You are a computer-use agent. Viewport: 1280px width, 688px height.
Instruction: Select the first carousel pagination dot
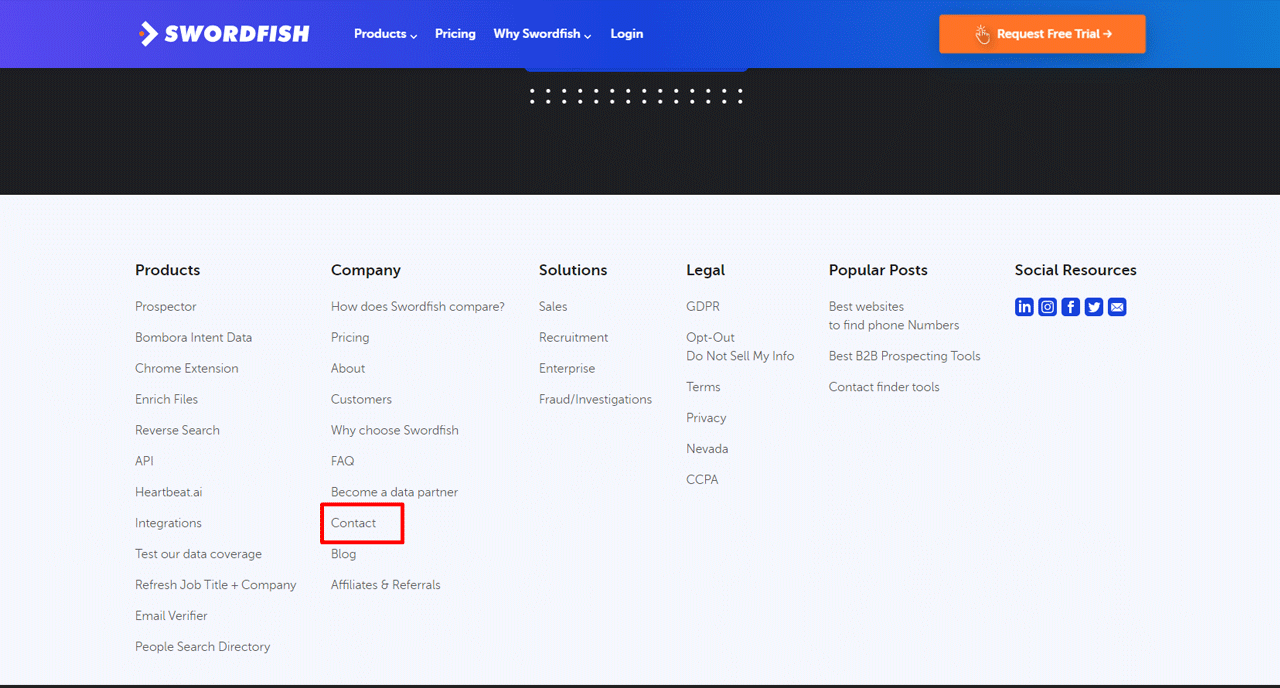(532, 96)
